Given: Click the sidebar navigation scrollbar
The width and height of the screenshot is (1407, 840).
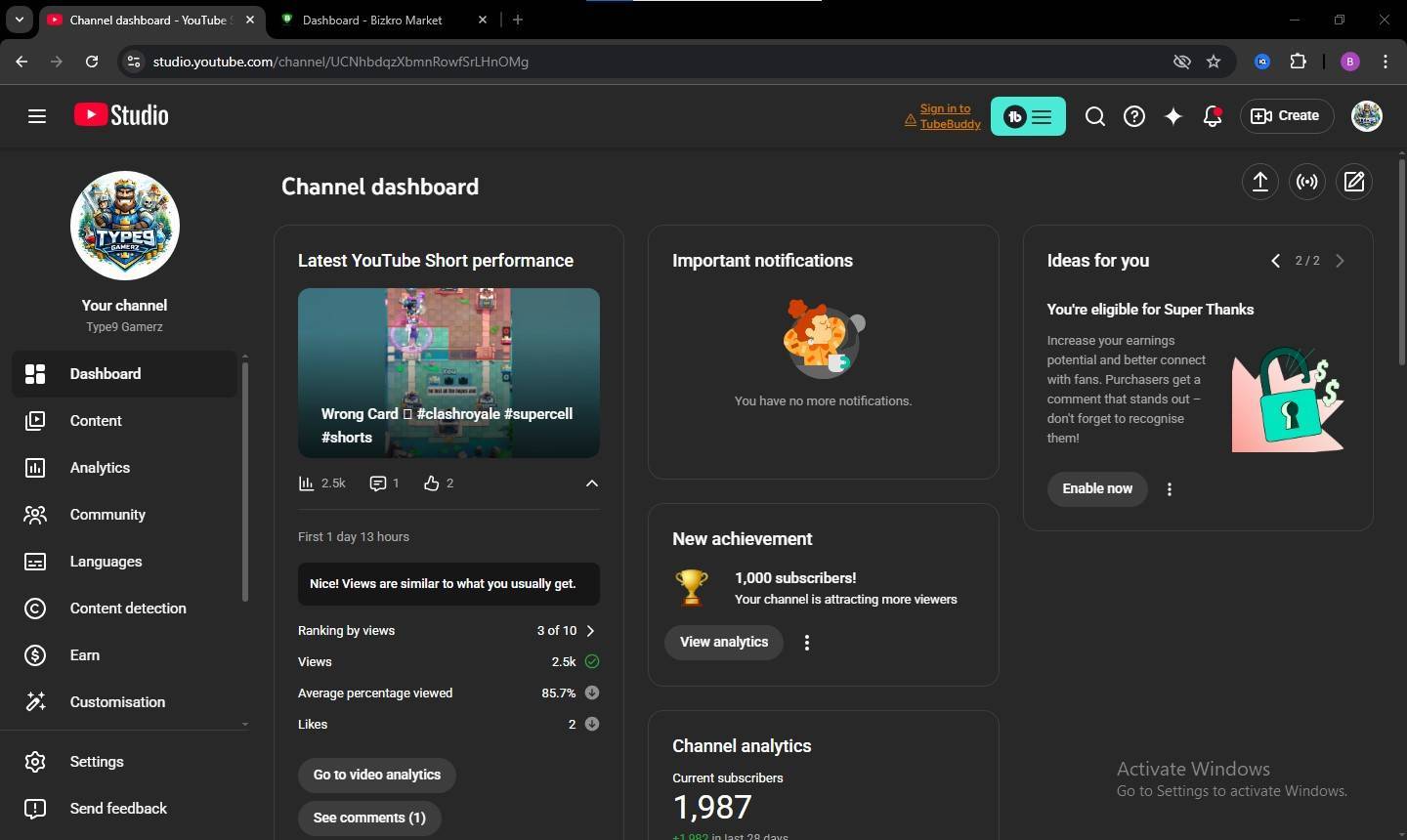Looking at the screenshot, I should 244,479.
